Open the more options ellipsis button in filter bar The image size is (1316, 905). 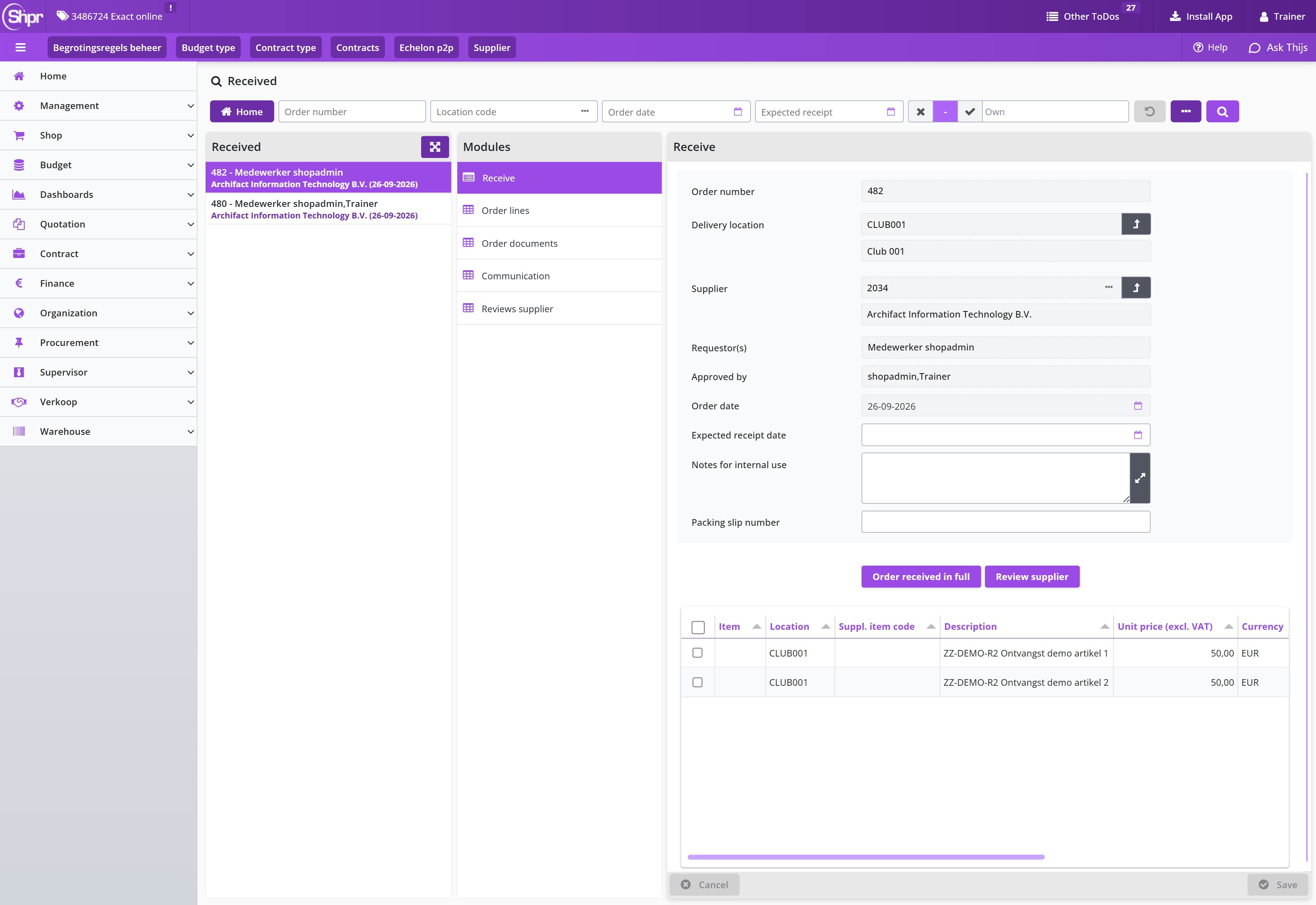point(1186,112)
